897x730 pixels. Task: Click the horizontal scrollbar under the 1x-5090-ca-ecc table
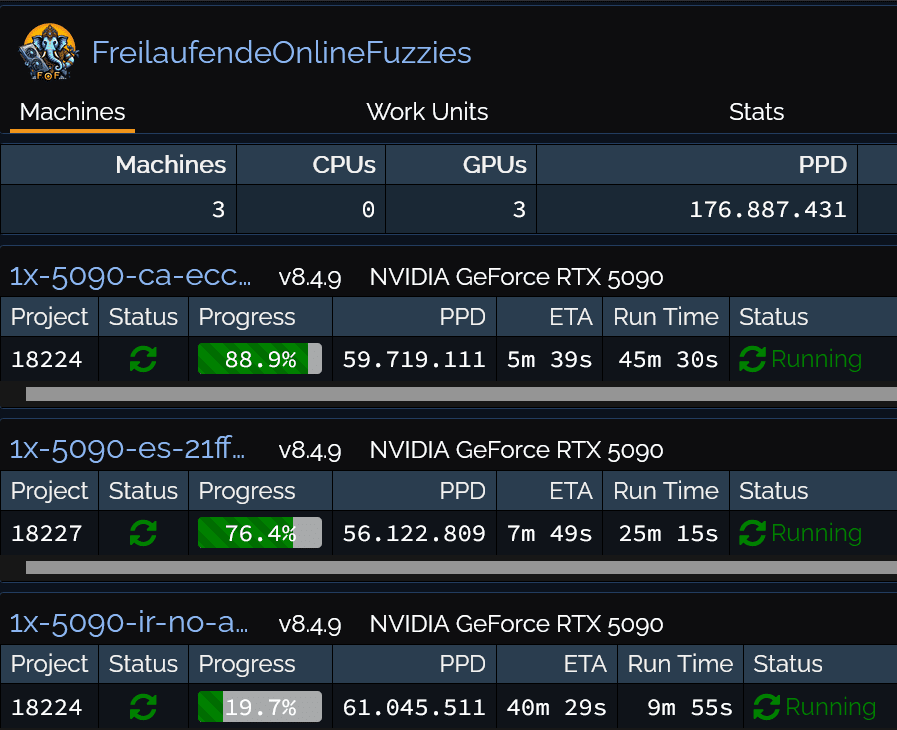pos(460,394)
